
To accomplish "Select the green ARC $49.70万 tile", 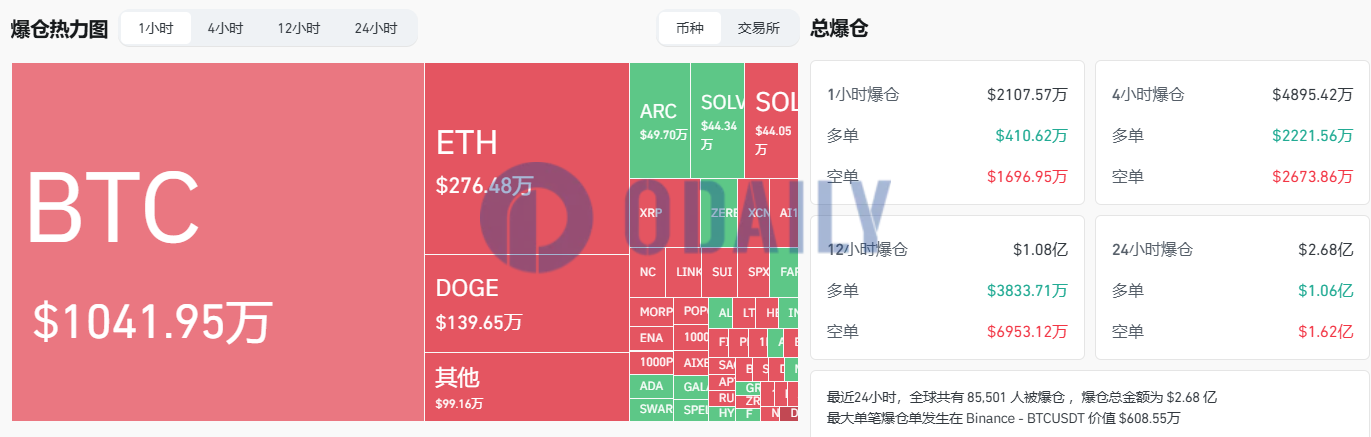I will coord(660,120).
